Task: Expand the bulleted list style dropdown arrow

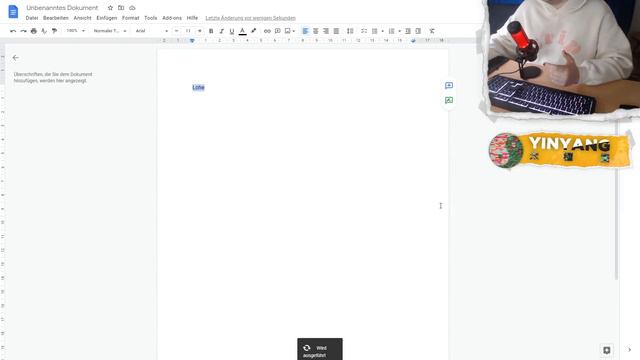Action: click(382, 31)
